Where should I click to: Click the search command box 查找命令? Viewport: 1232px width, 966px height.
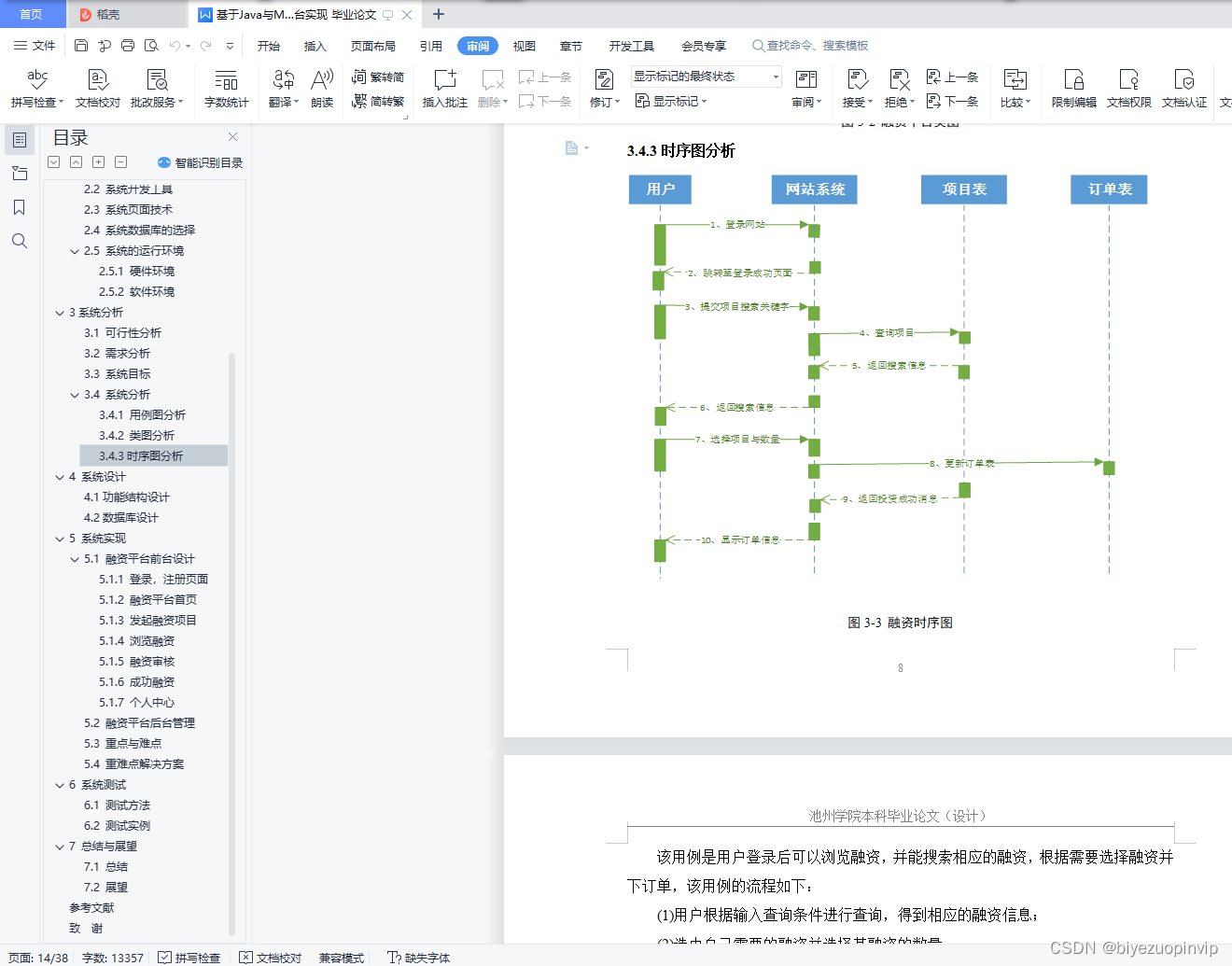point(810,45)
